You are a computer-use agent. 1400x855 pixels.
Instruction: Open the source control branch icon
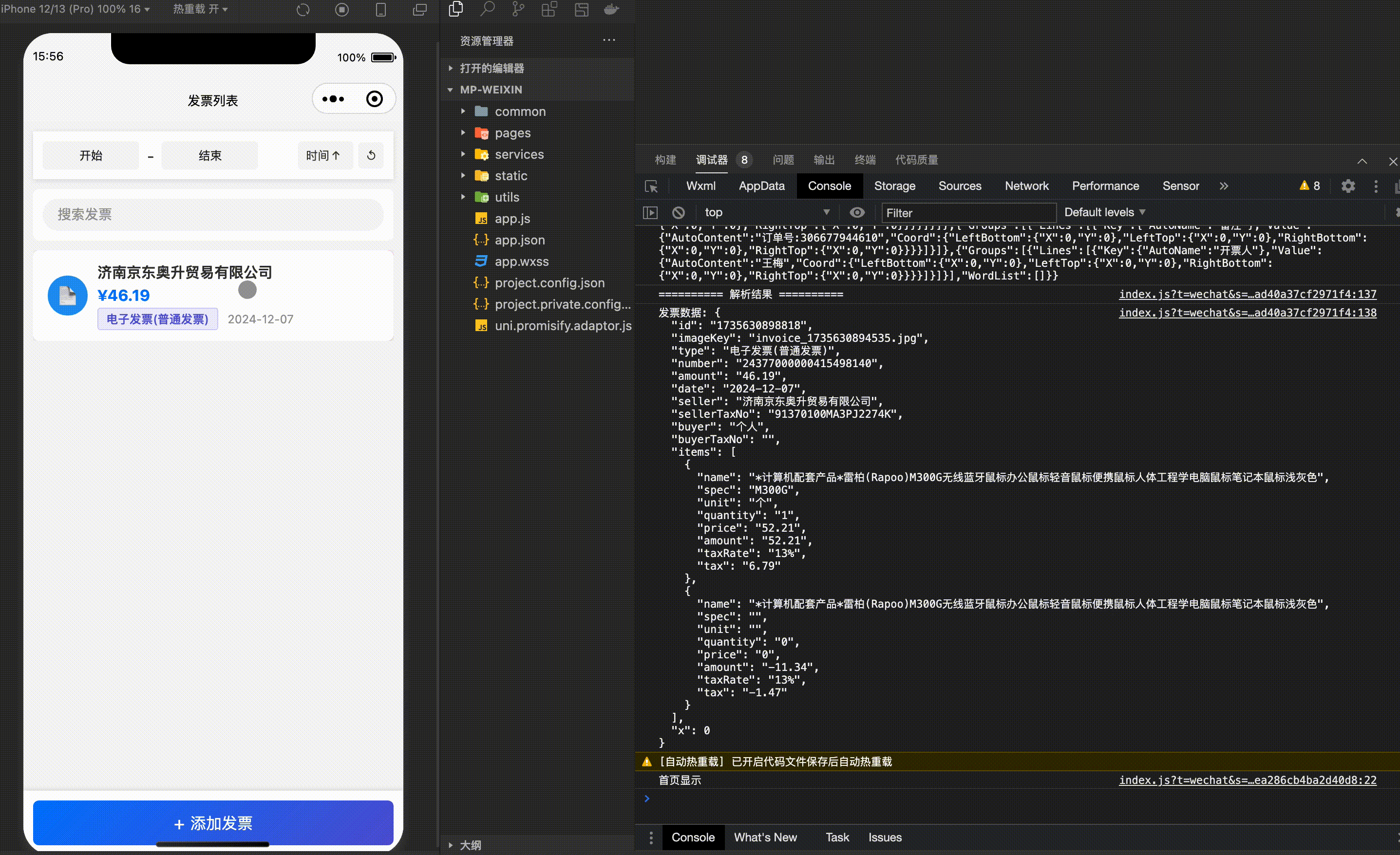tap(518, 9)
